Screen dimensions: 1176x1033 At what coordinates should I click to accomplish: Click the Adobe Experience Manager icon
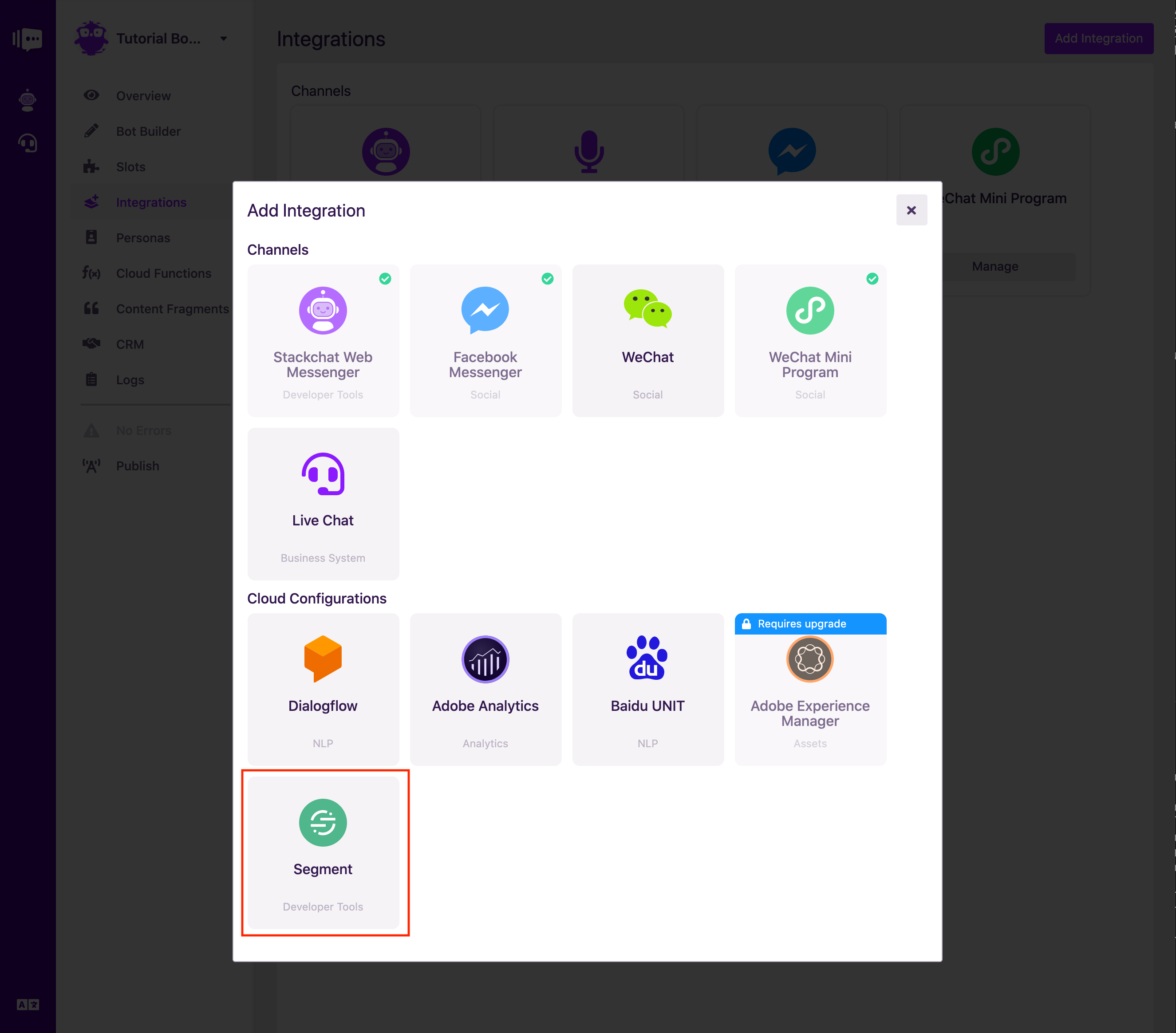coord(810,659)
